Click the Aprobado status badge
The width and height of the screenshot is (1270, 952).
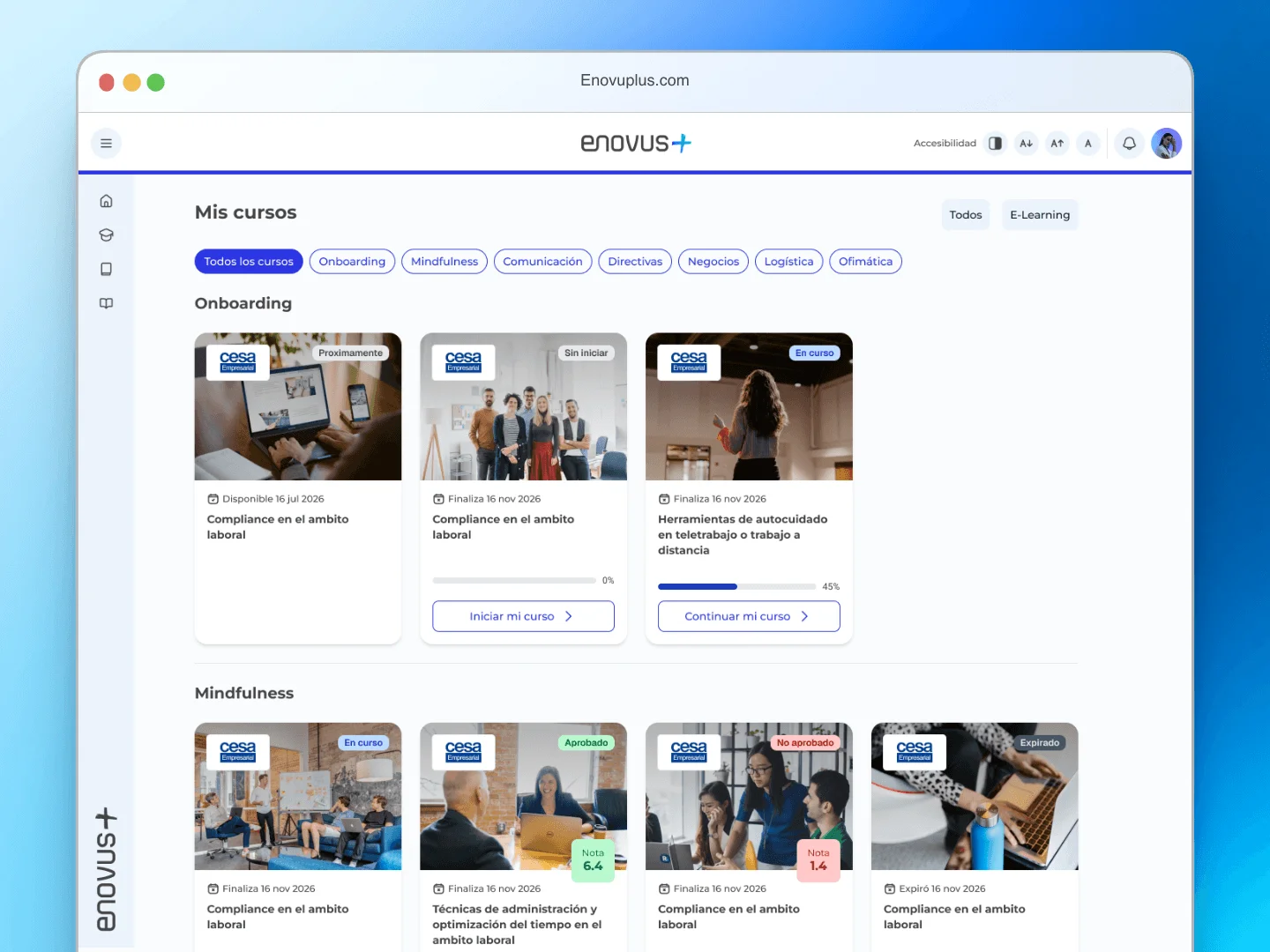tap(586, 743)
